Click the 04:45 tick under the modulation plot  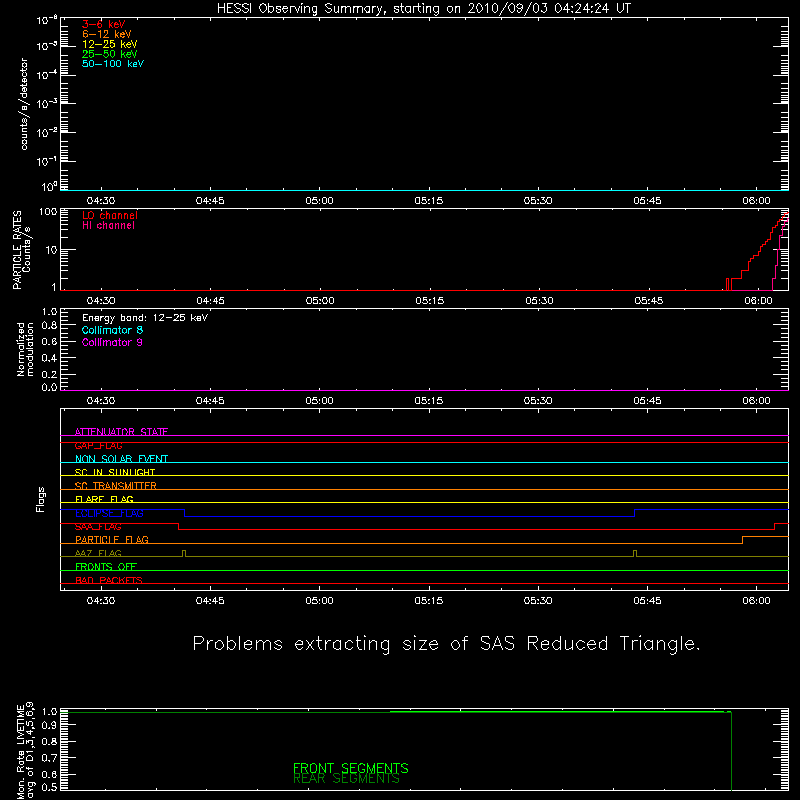click(x=210, y=401)
